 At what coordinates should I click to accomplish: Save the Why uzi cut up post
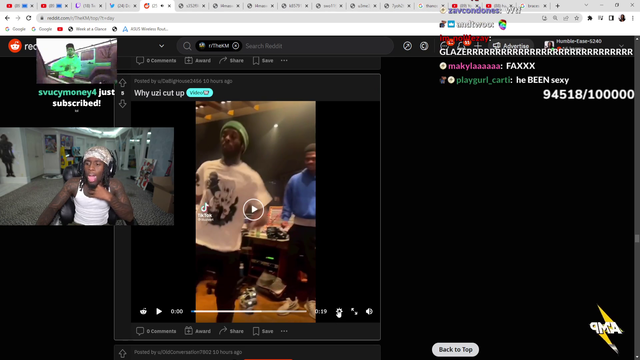click(x=263, y=331)
